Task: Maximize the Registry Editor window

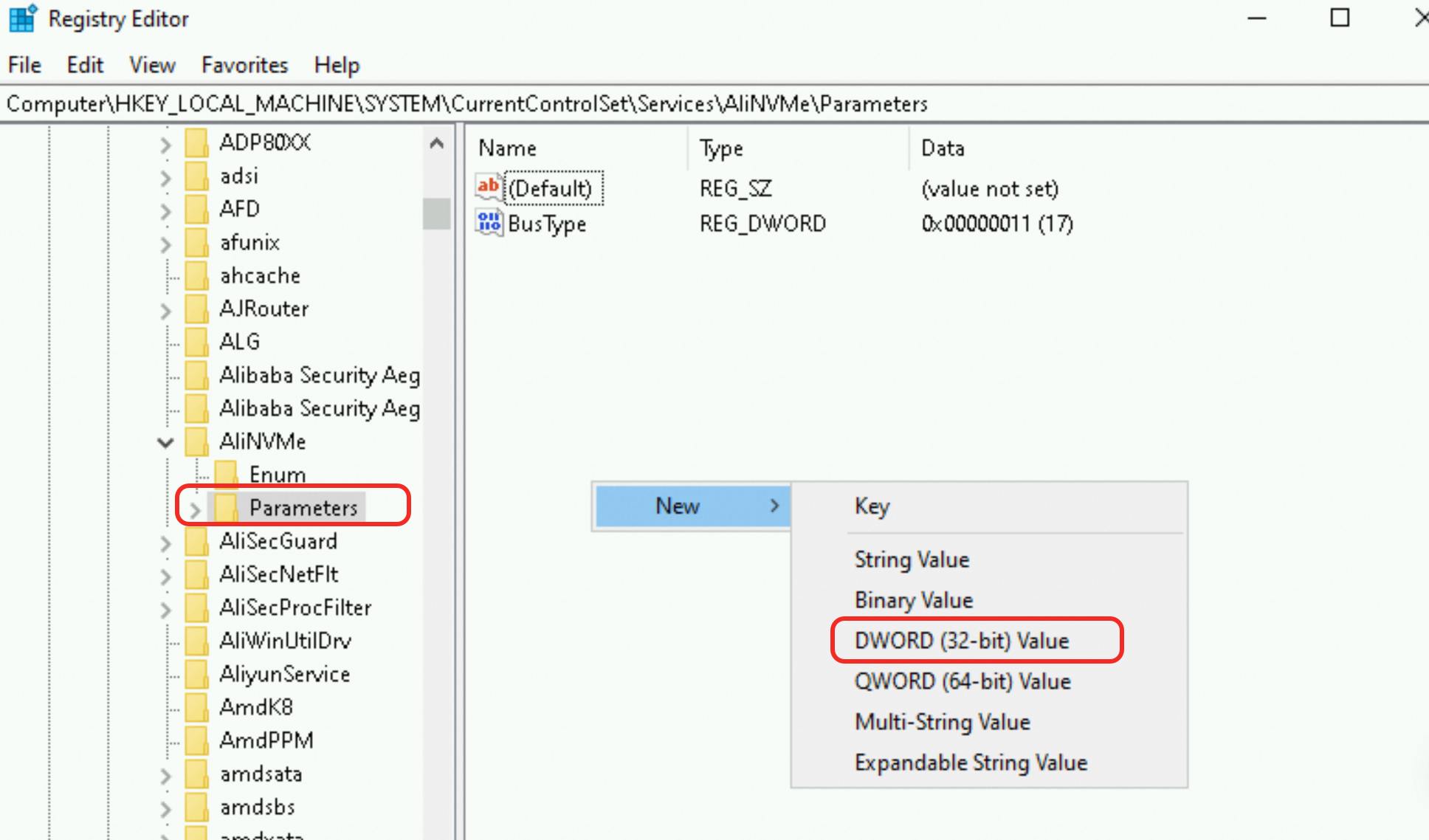Action: pyautogui.click(x=1340, y=18)
